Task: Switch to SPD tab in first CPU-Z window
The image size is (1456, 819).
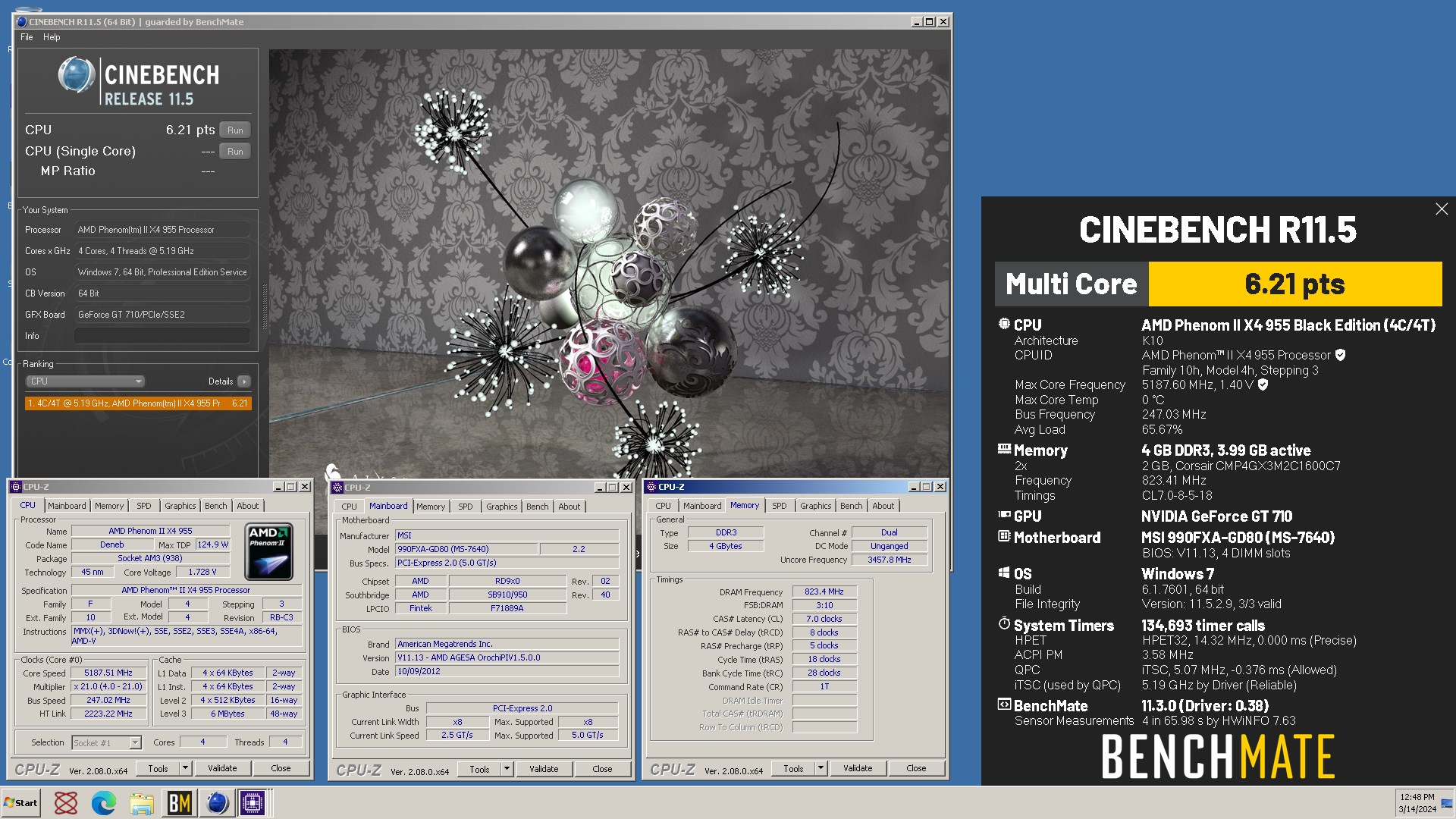Action: (144, 506)
